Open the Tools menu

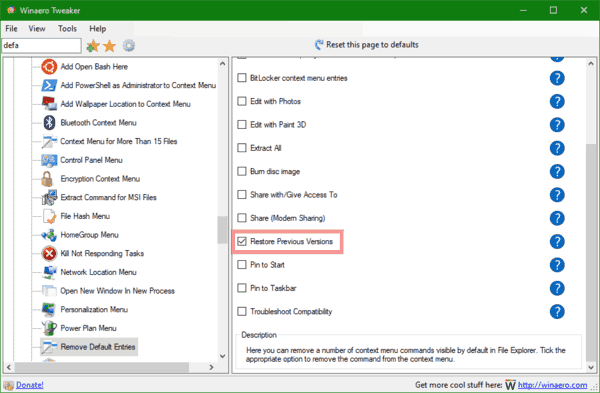pos(67,29)
